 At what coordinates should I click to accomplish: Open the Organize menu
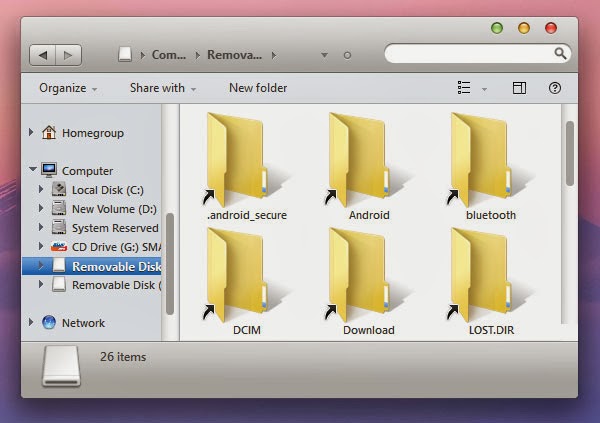pos(68,88)
